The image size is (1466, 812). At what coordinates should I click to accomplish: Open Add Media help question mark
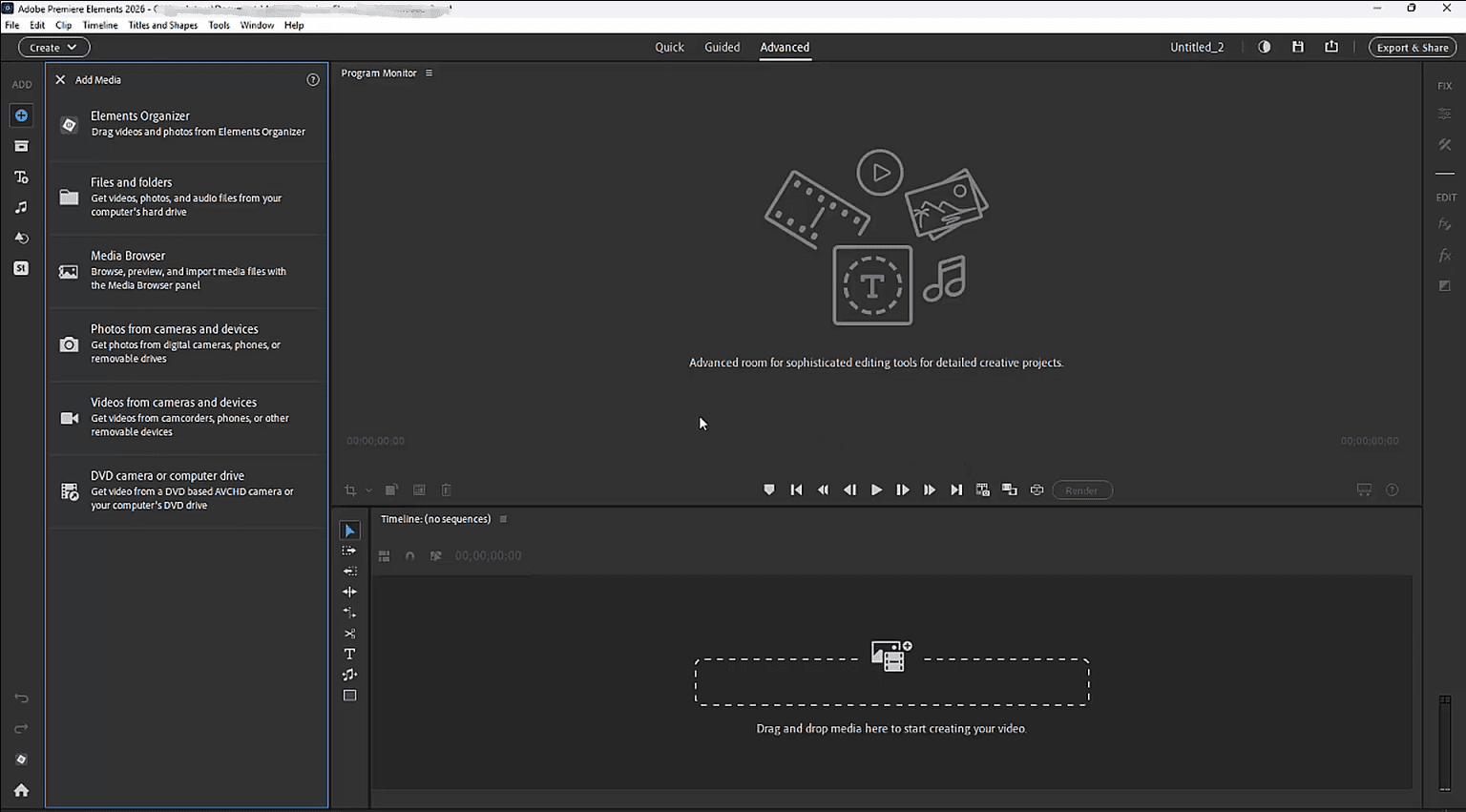pos(313,80)
